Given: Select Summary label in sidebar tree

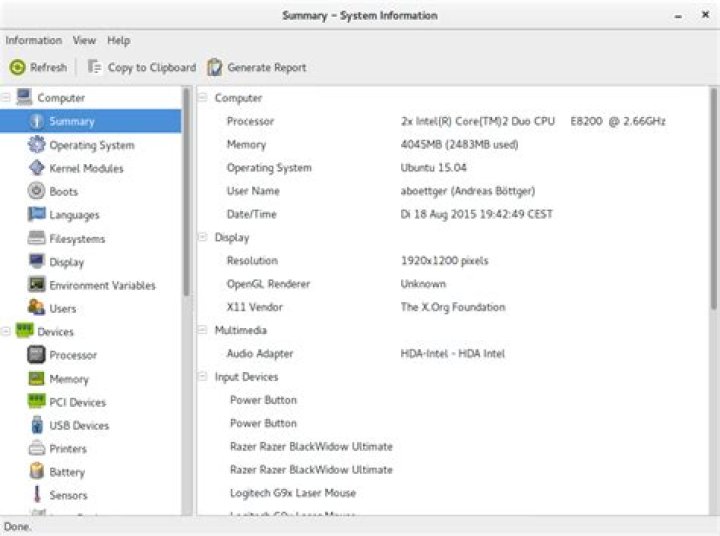Looking at the screenshot, I should click(x=72, y=121).
